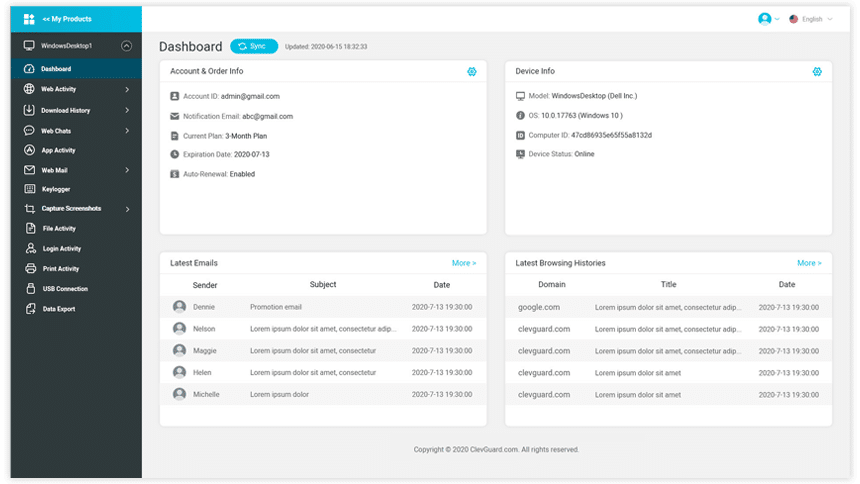This screenshot has height=484, width=860.
Task: Click the US flag language icon
Action: (794, 19)
